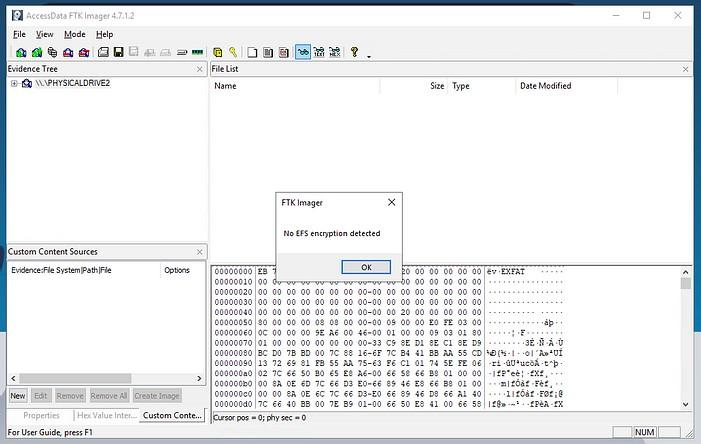
Task: Click the greyed Remove All button
Action: click(109, 396)
